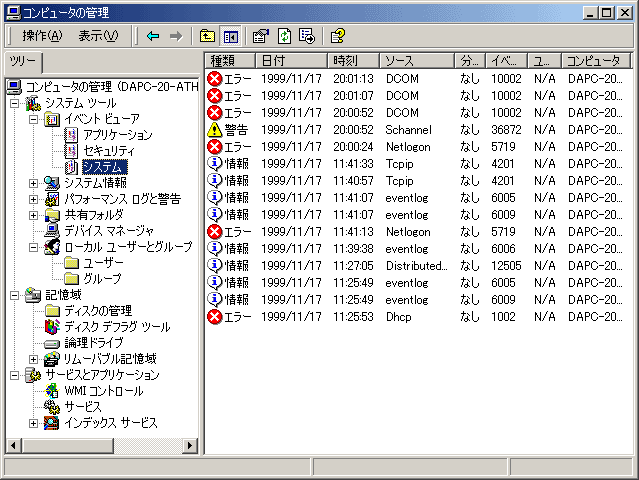Click the error icon of the Dhcp event
The height and width of the screenshot is (480, 639).
[x=214, y=317]
